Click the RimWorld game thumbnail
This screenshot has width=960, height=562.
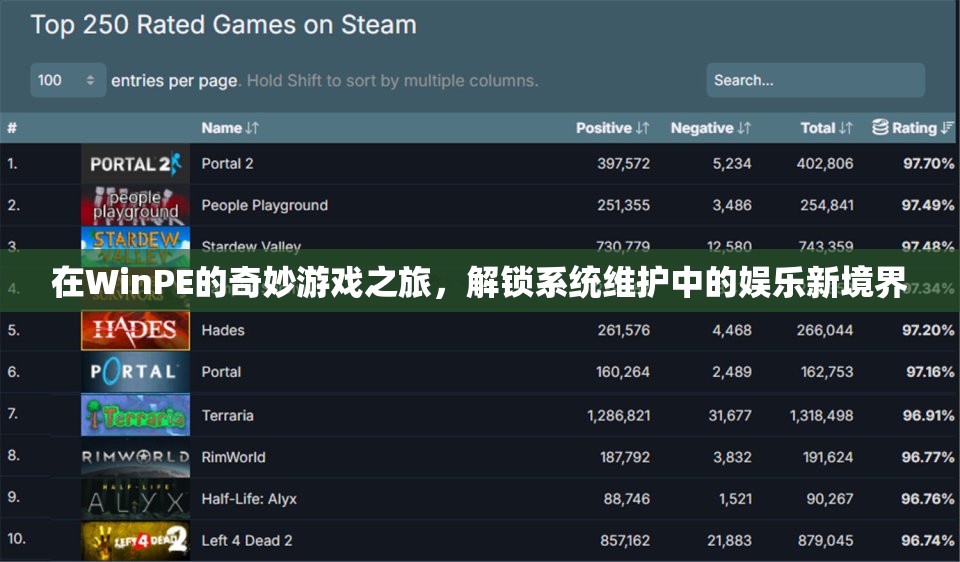tap(135, 457)
